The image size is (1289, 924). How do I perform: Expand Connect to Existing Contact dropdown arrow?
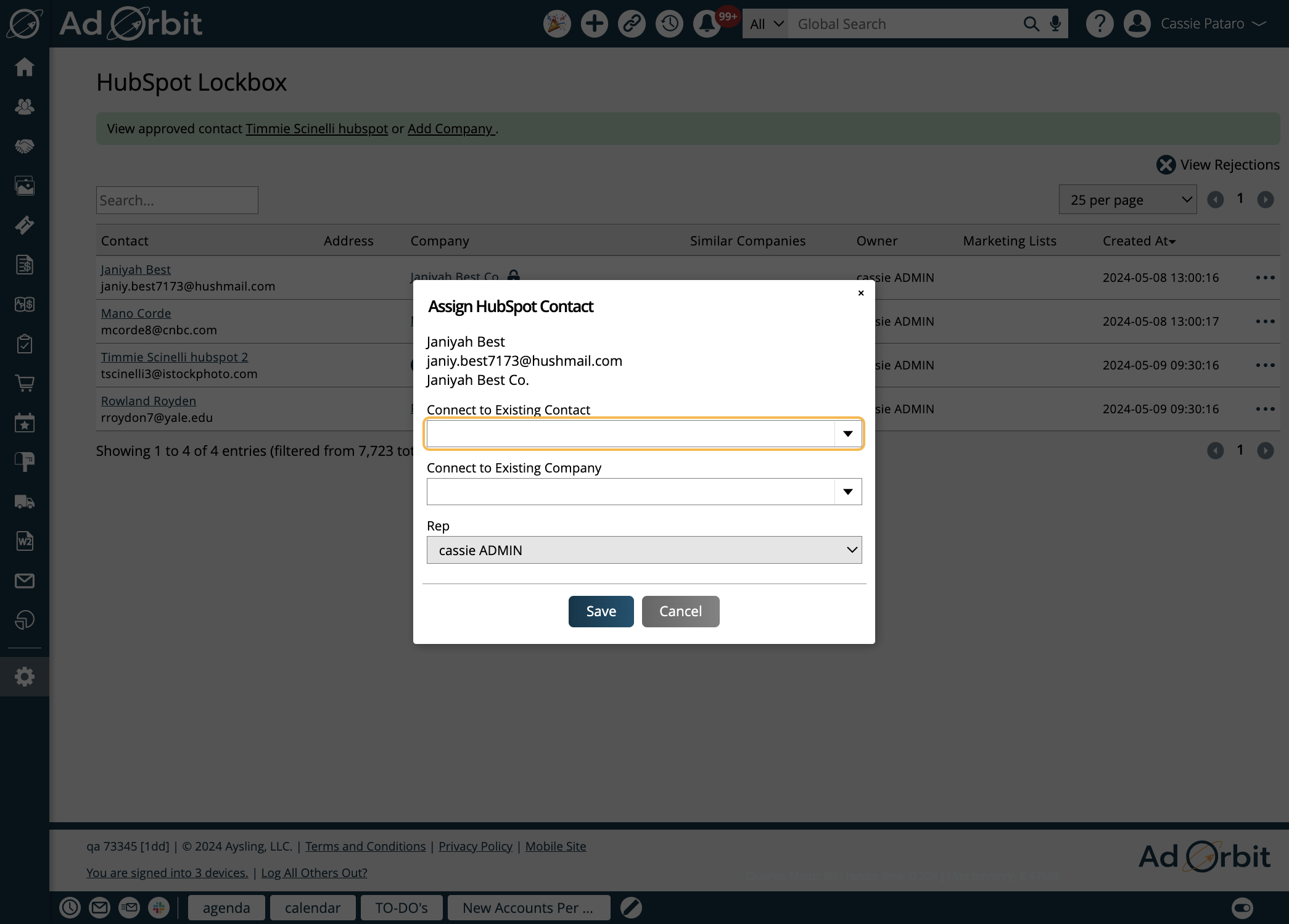pyautogui.click(x=848, y=434)
